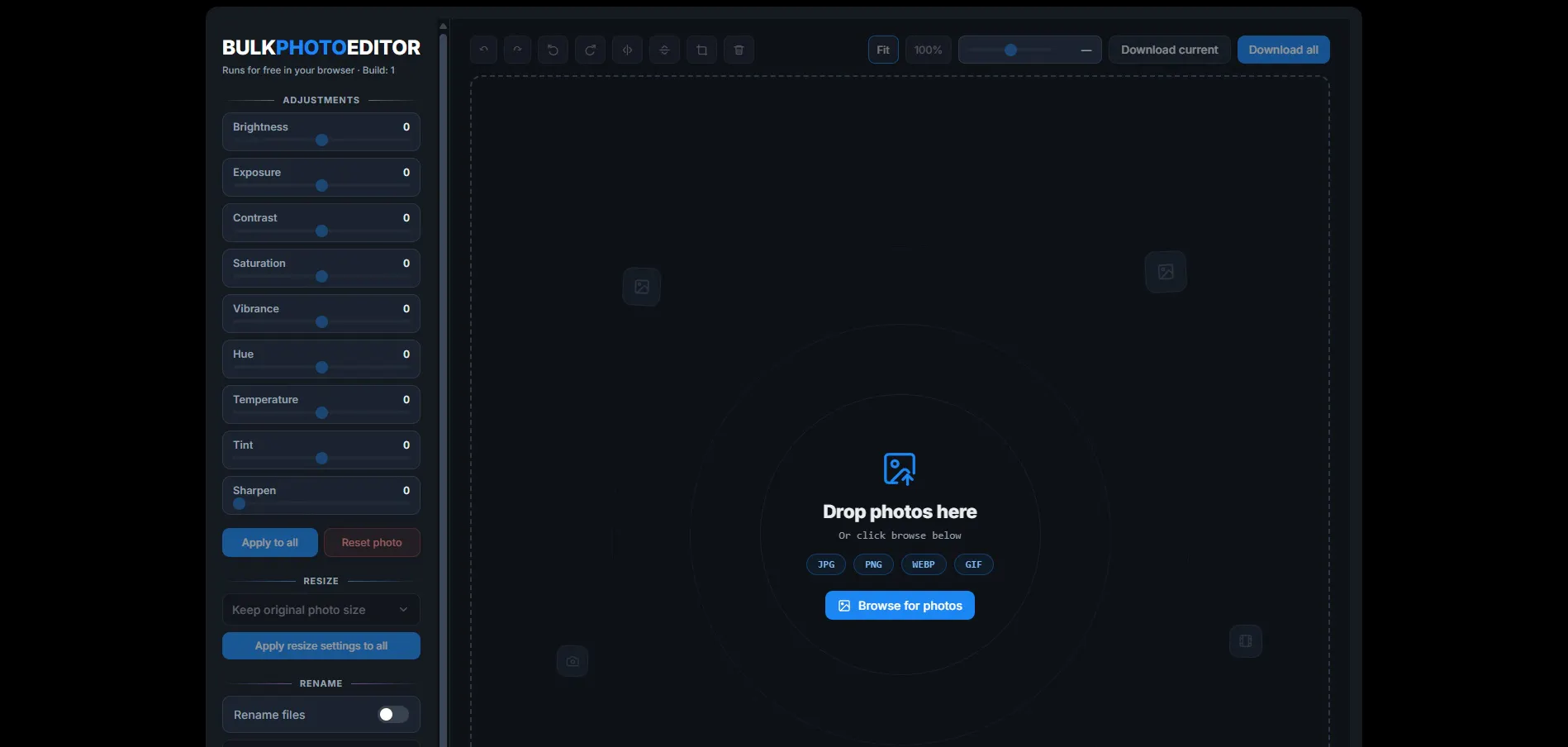Click the RESIZE section heading
The height and width of the screenshot is (747, 1568).
tap(321, 581)
